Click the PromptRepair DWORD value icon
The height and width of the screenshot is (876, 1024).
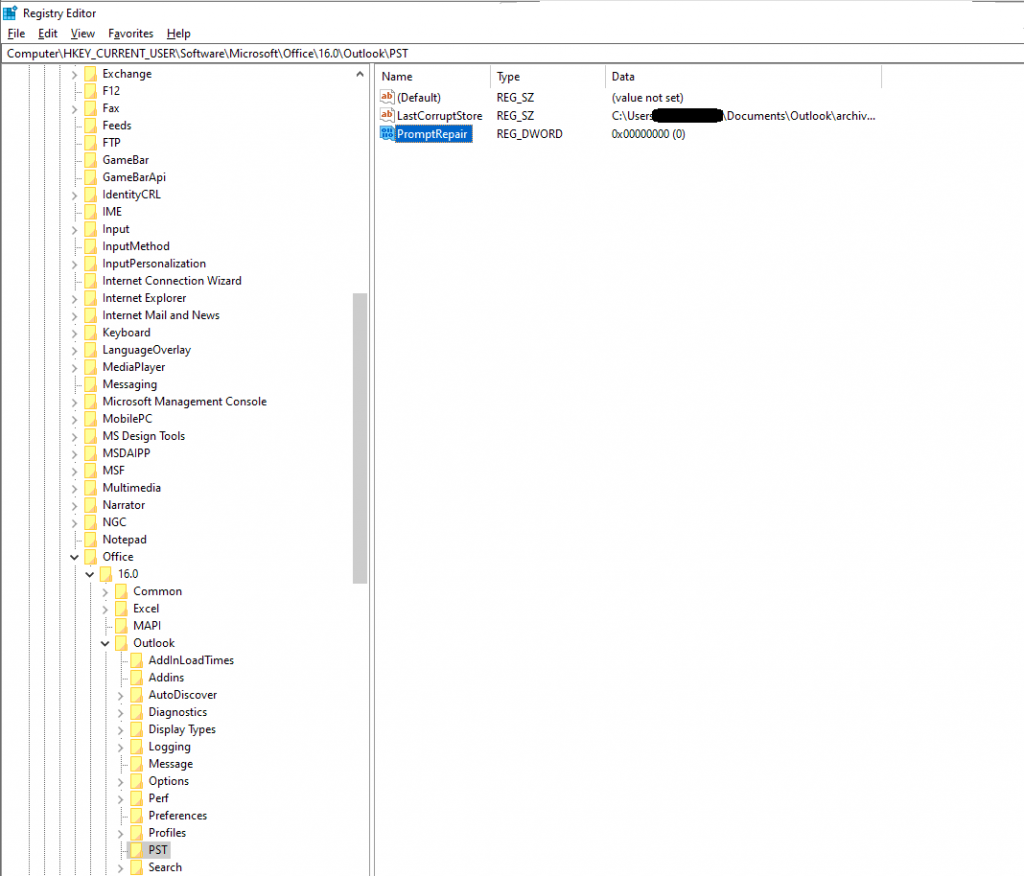[387, 134]
